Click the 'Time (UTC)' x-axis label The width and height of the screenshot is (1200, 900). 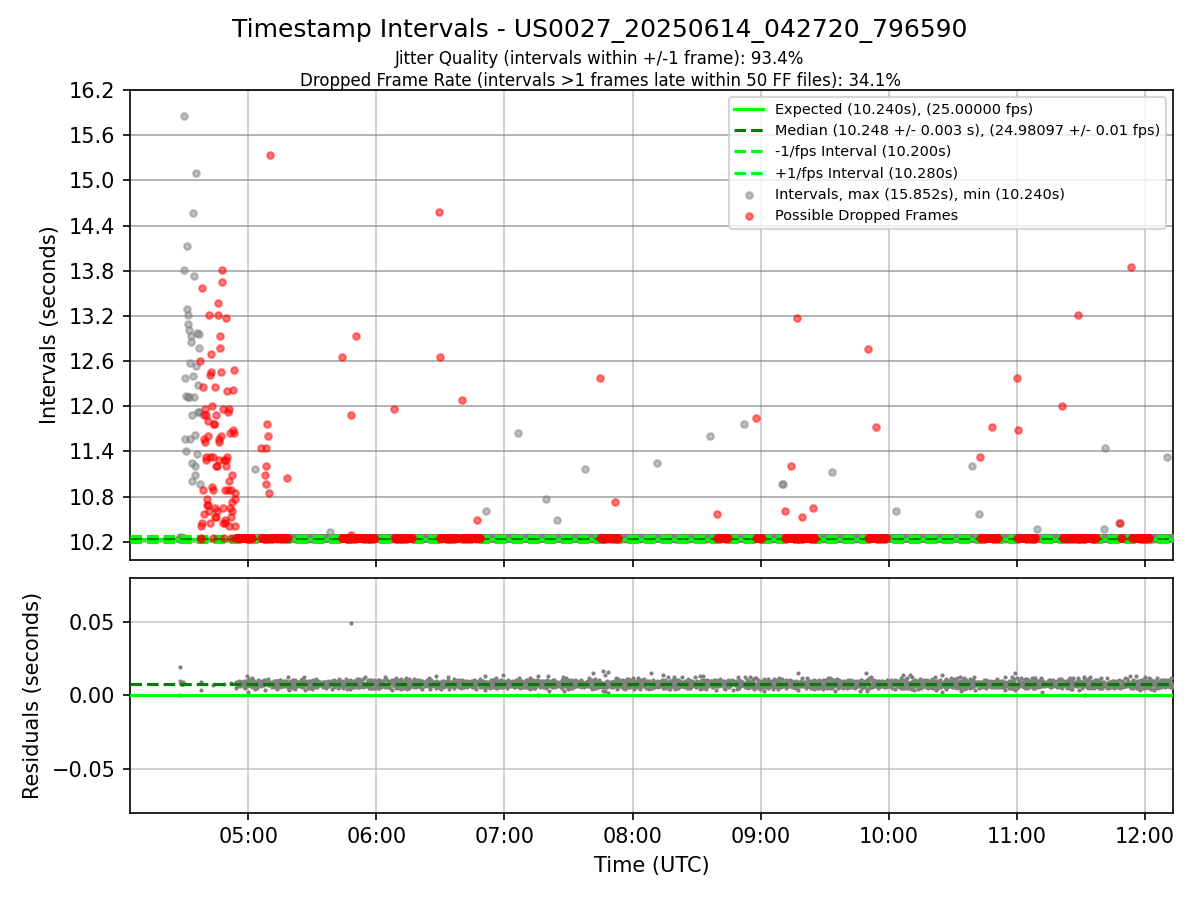point(651,865)
